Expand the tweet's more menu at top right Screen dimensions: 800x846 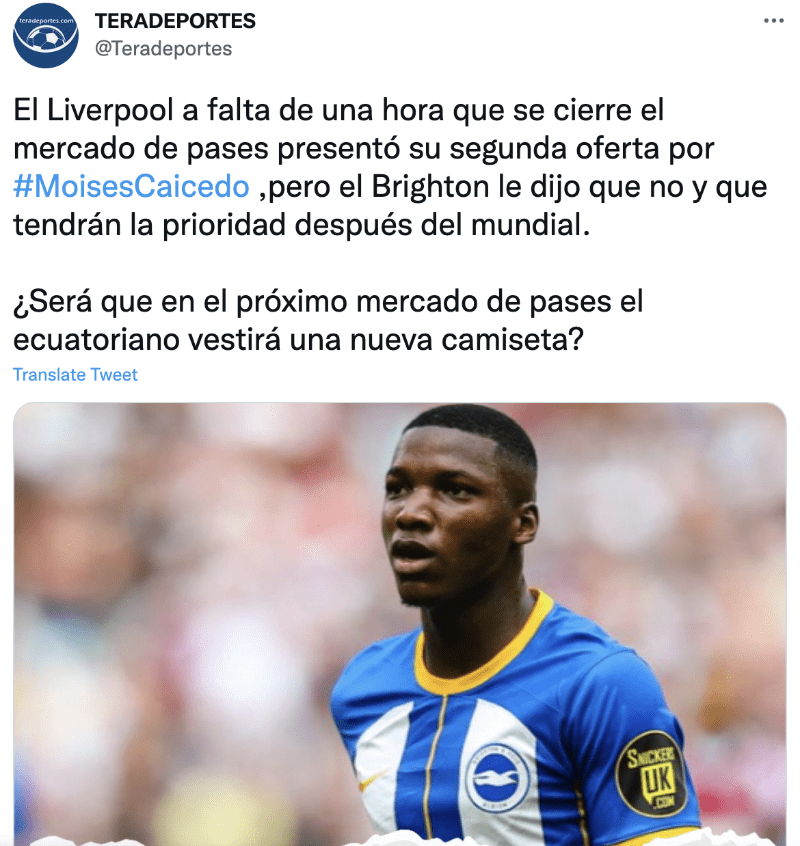(774, 21)
